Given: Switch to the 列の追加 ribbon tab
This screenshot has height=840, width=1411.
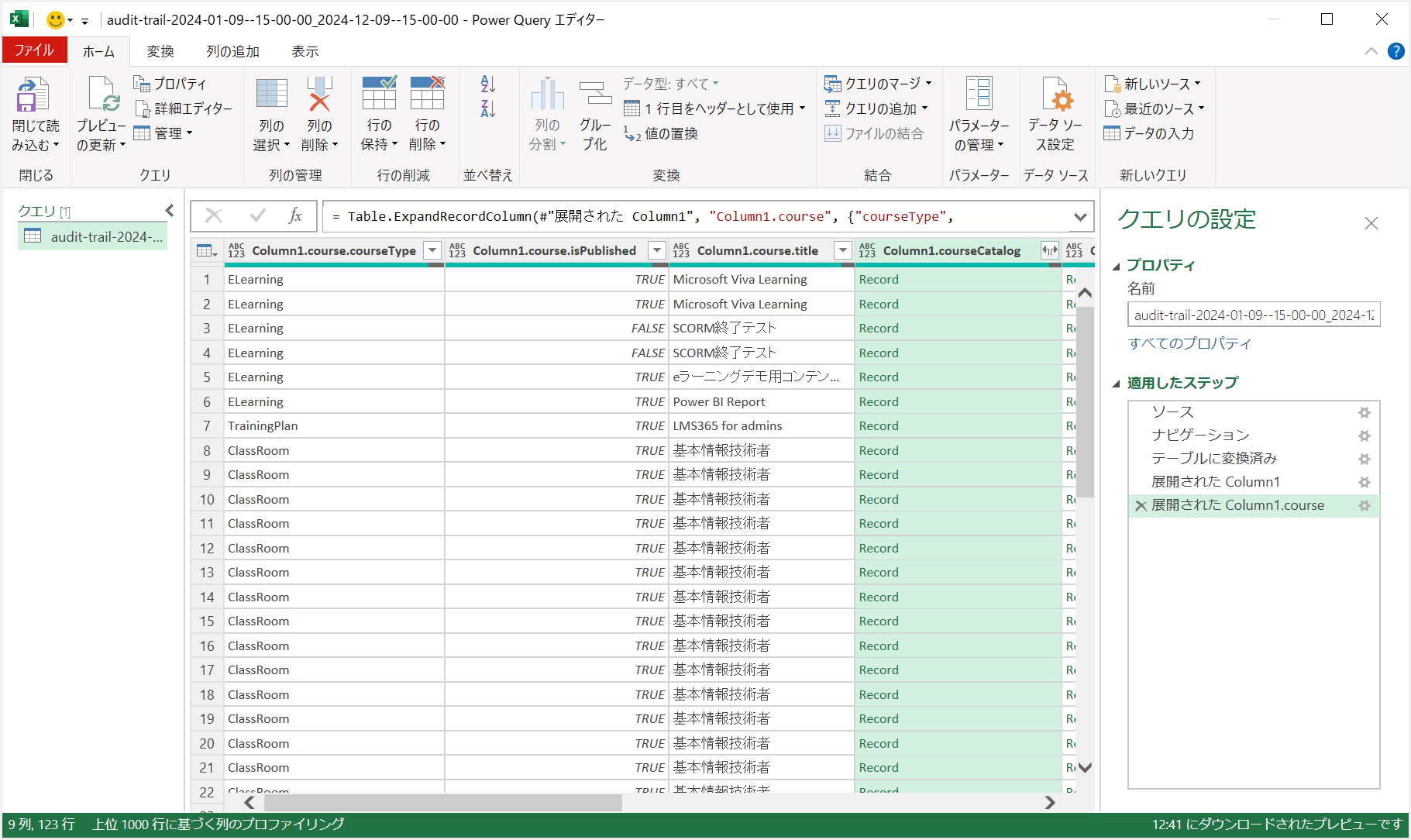Looking at the screenshot, I should click(x=232, y=51).
